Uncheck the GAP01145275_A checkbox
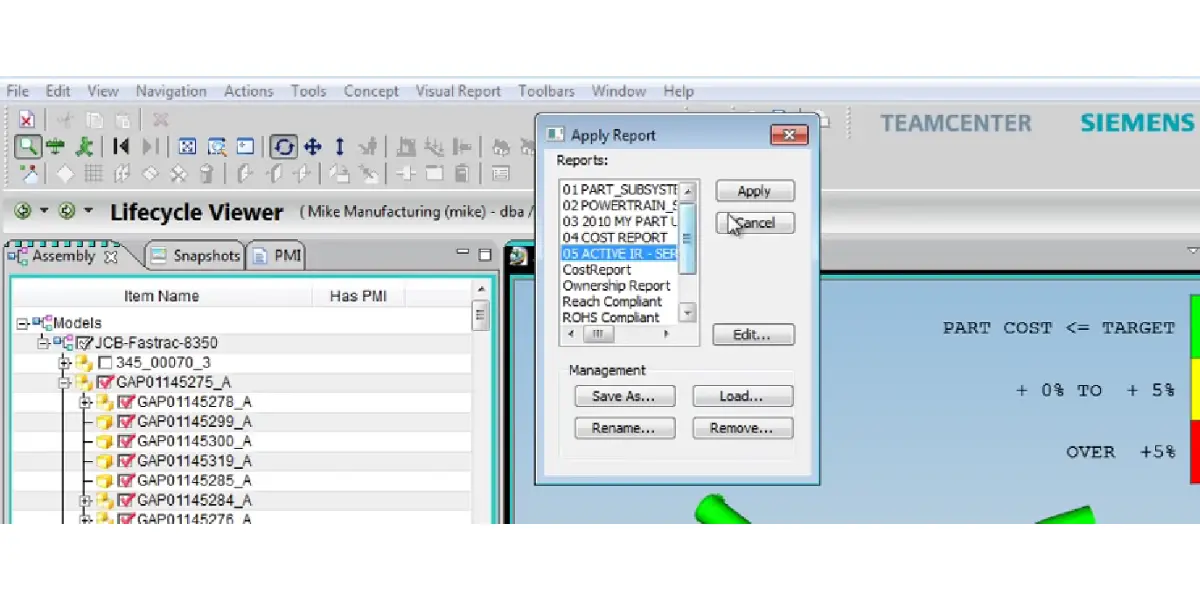The width and height of the screenshot is (1200, 600). click(105, 382)
